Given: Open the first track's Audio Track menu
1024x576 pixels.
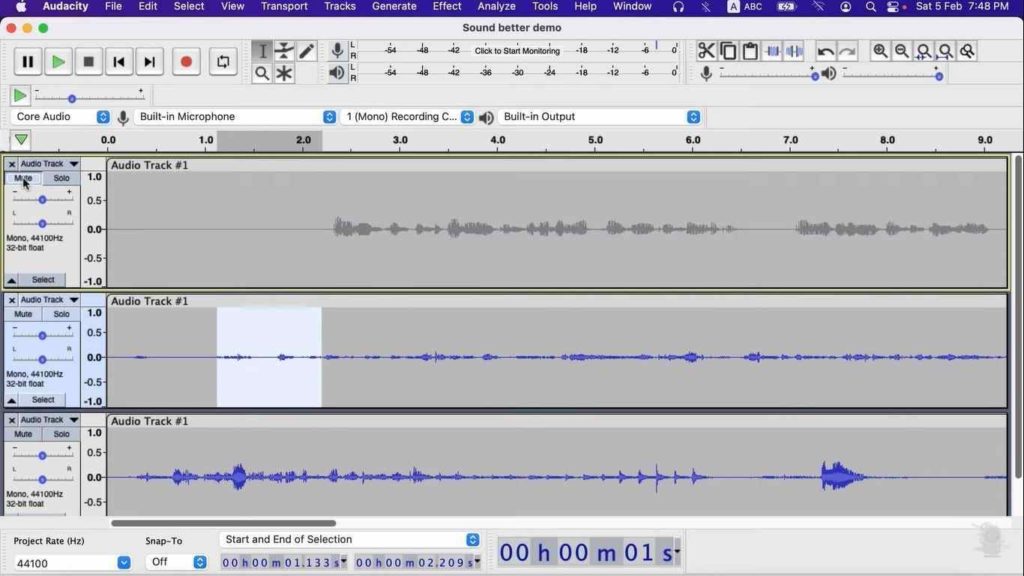Looking at the screenshot, I should click(x=49, y=164).
